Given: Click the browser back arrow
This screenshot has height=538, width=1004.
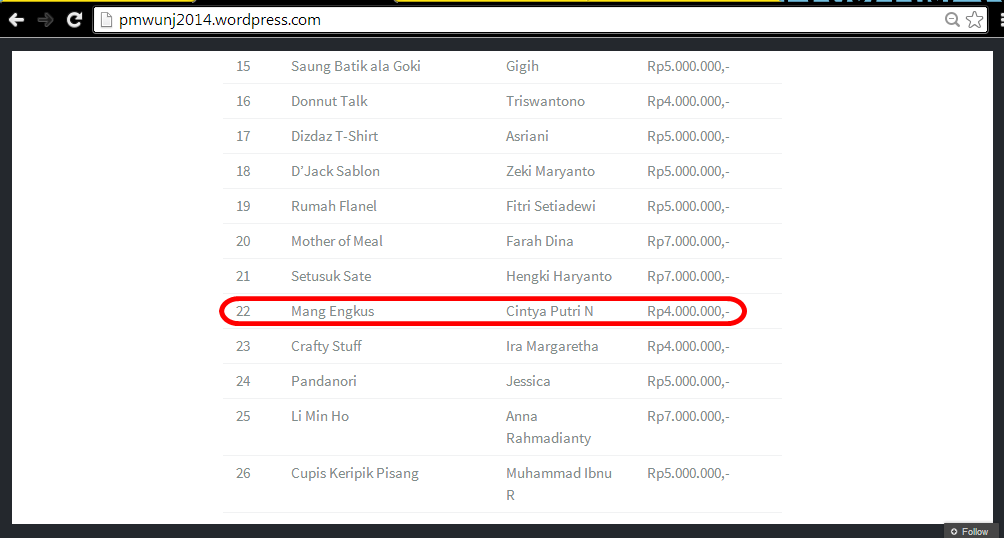Looking at the screenshot, I should 16,20.
